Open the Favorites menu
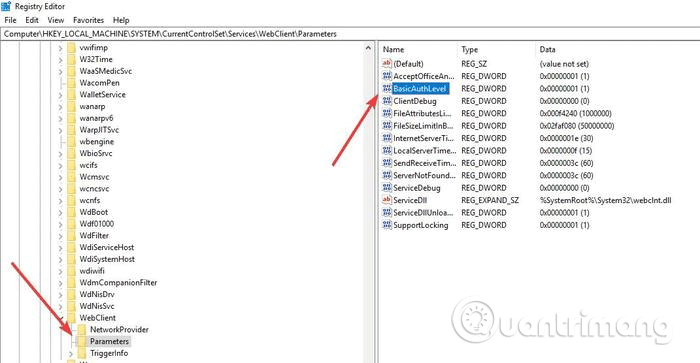 [88, 20]
